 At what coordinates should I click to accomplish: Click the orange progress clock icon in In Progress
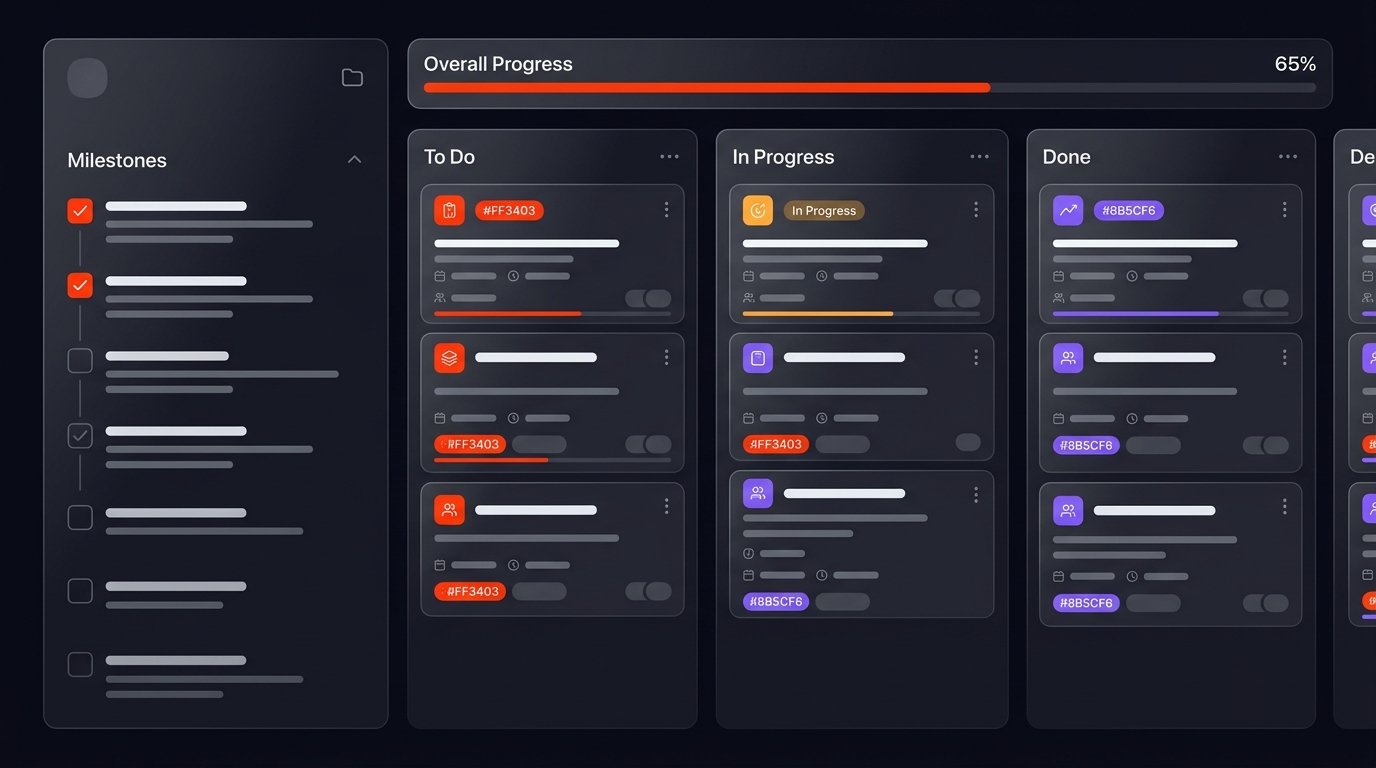click(758, 210)
